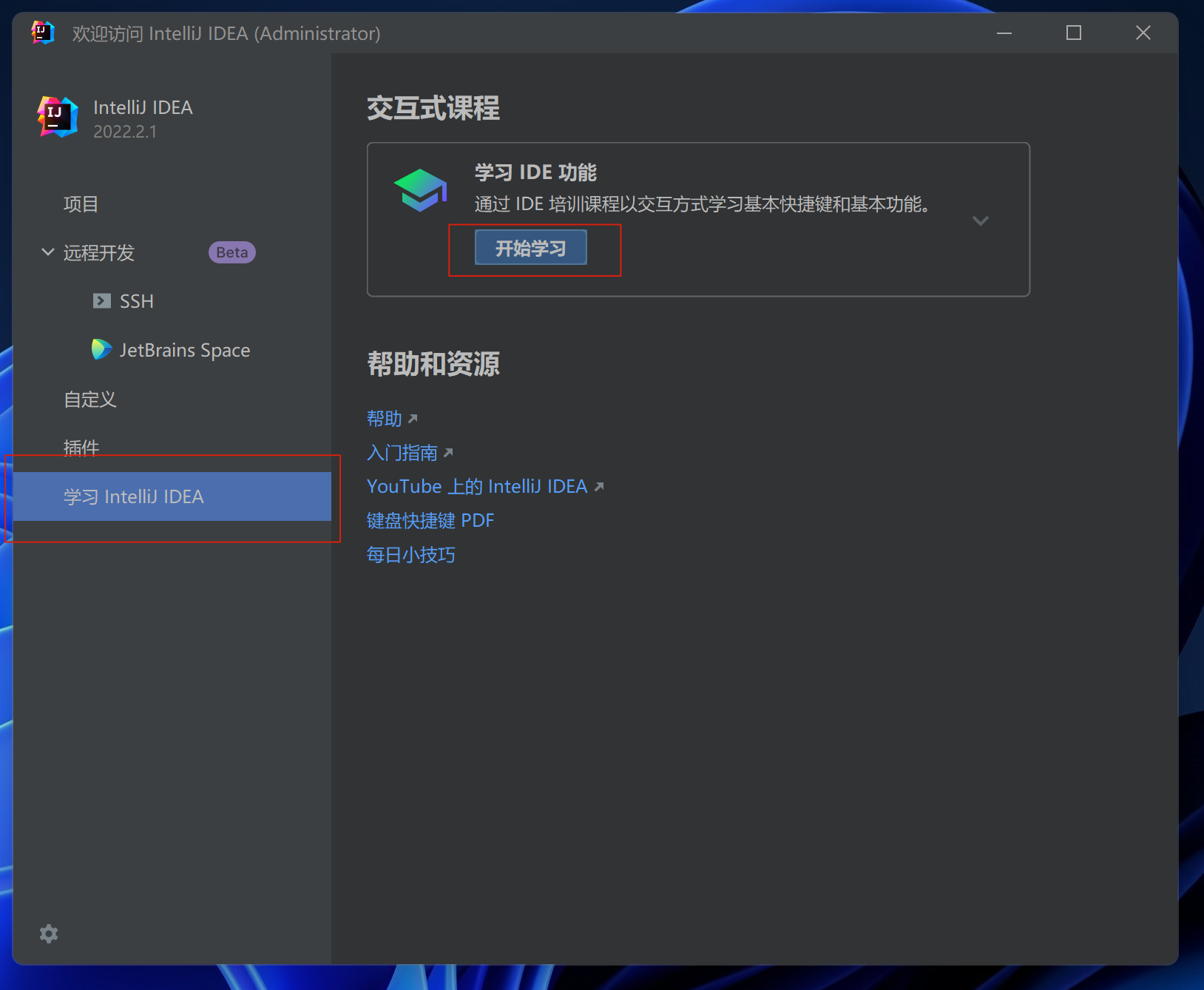
Task: Click the version text 2022.2.1
Action: click(125, 132)
